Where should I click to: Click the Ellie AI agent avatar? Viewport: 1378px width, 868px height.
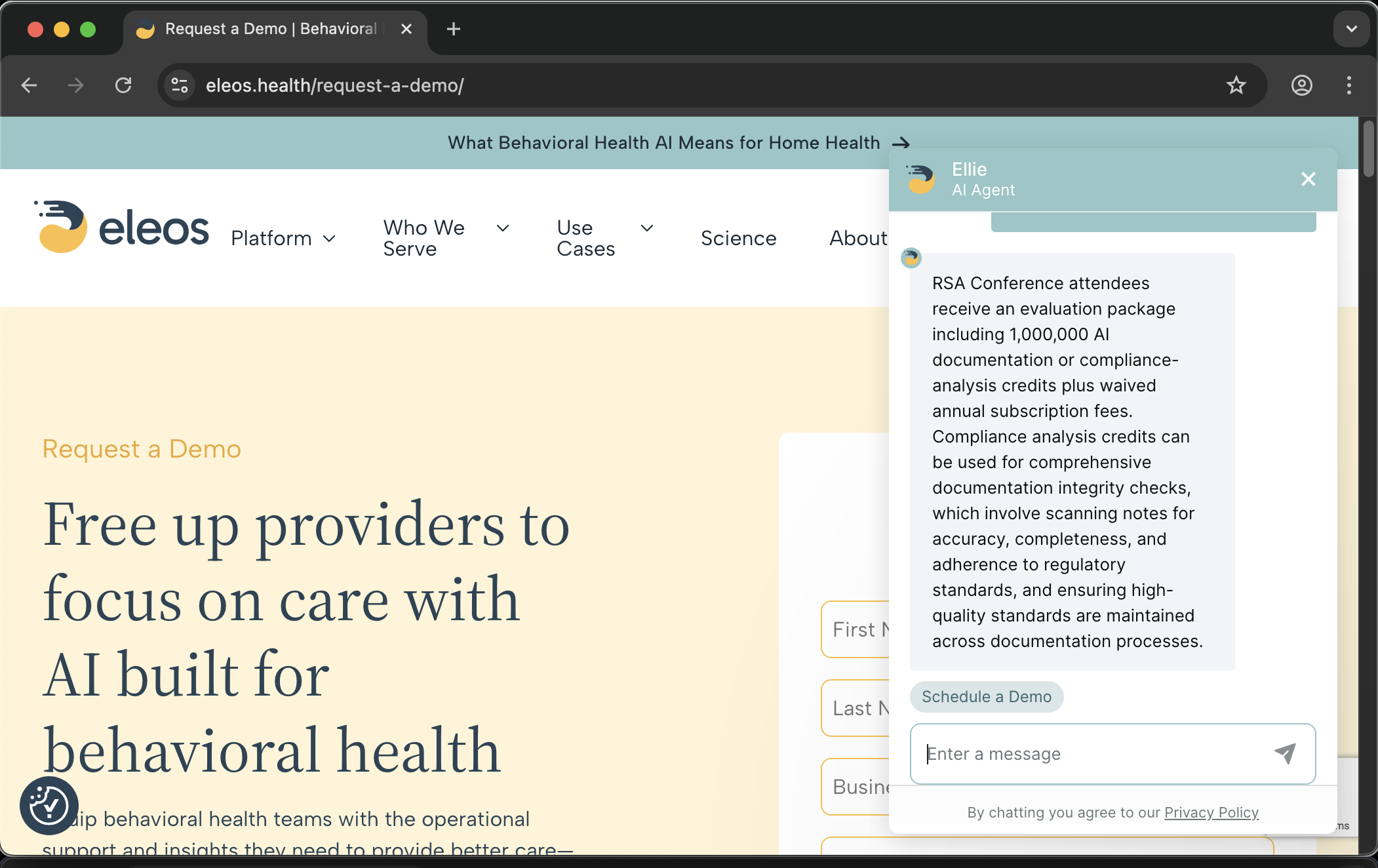[920, 178]
